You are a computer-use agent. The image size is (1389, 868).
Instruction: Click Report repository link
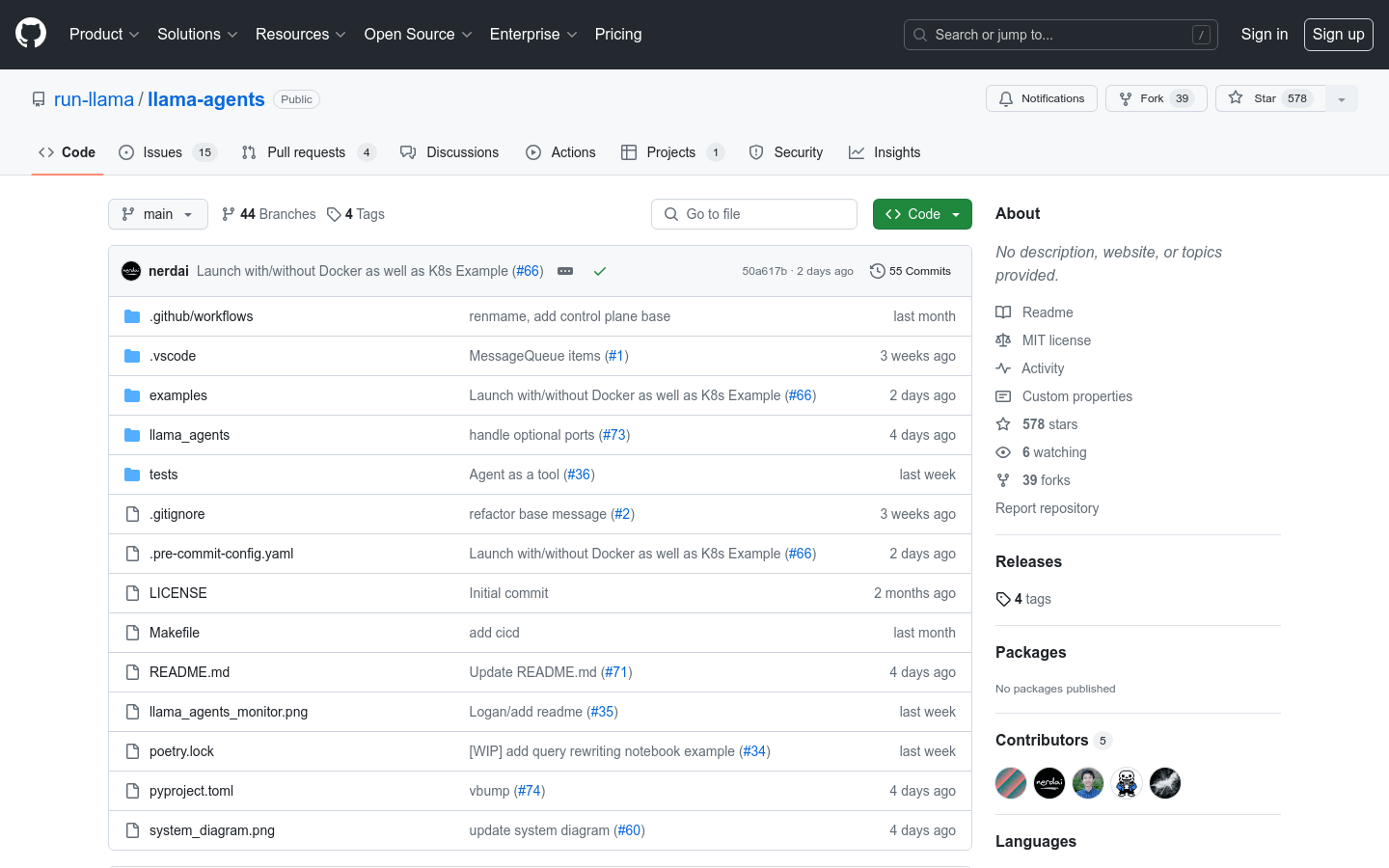1047,508
